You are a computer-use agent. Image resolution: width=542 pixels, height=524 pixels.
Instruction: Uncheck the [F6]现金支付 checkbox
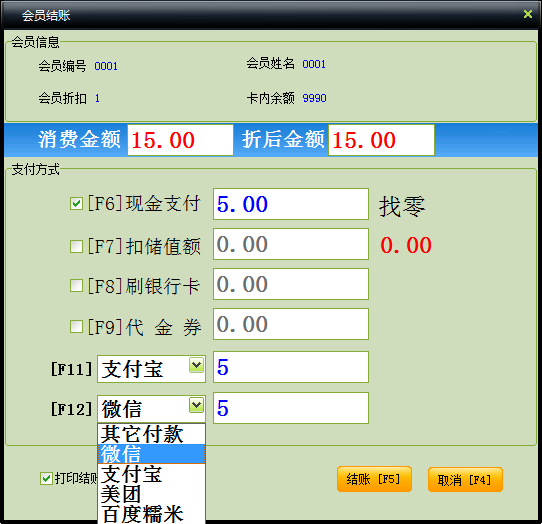pyautogui.click(x=76, y=204)
